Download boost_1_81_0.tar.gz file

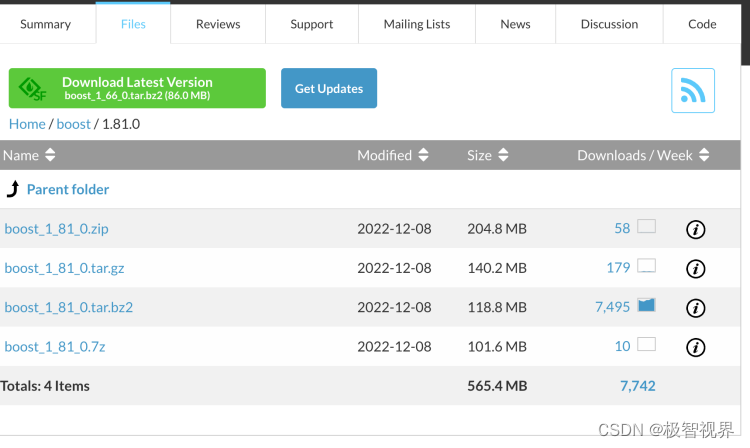point(65,268)
